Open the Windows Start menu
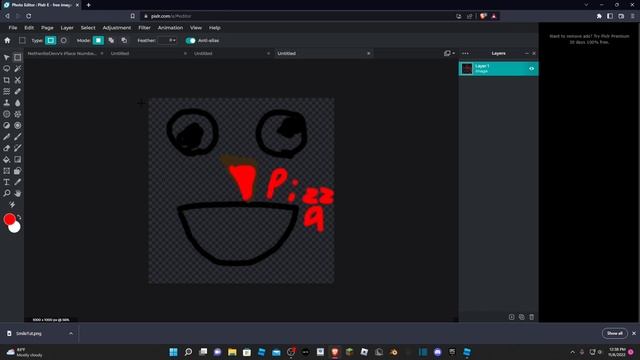The image size is (640, 360). 173,352
